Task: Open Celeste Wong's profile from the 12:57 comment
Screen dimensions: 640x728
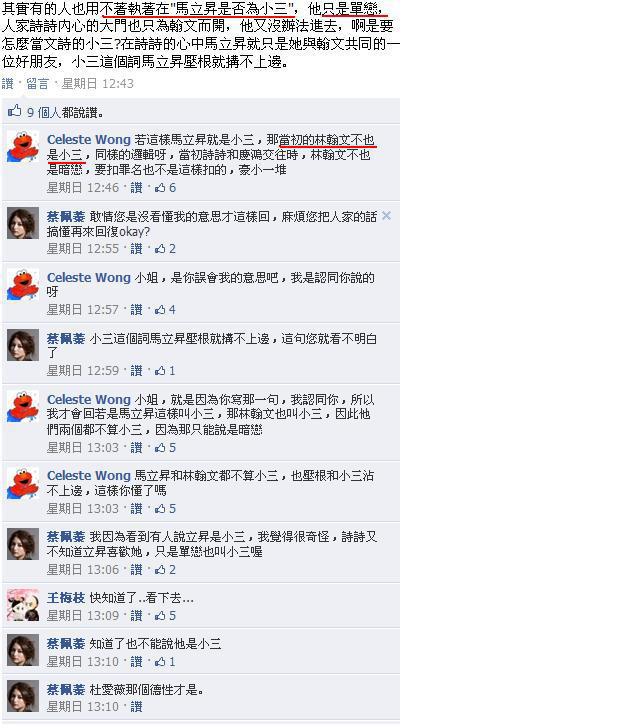Action: [89, 278]
